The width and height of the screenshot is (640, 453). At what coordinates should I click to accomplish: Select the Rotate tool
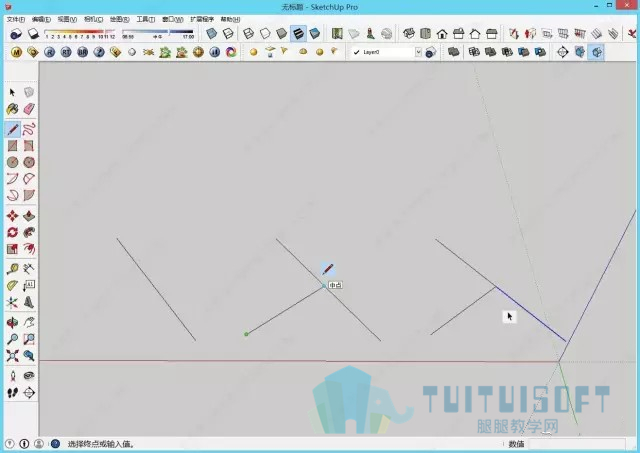click(x=12, y=232)
